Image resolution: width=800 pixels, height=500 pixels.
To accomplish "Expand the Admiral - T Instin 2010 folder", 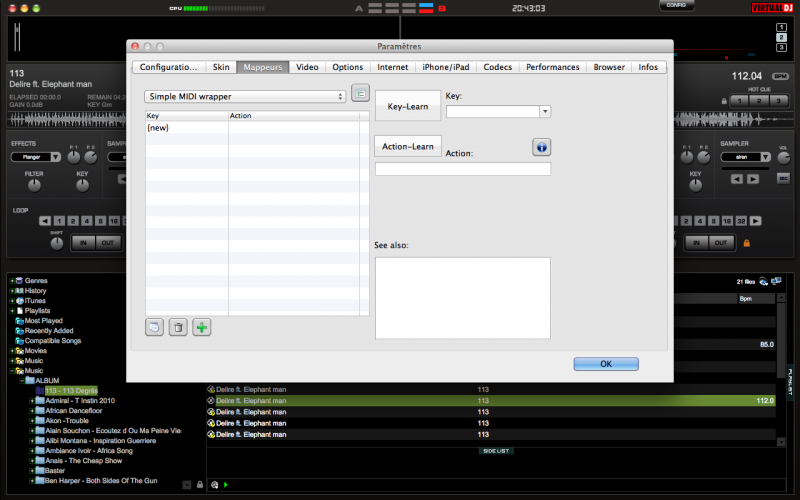I will [32, 401].
